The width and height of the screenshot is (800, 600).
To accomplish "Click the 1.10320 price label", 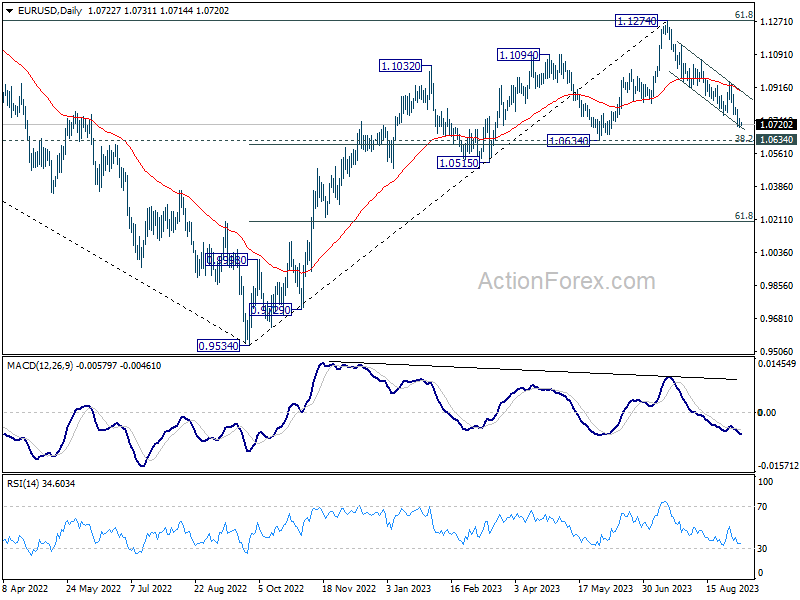I will 401,66.
